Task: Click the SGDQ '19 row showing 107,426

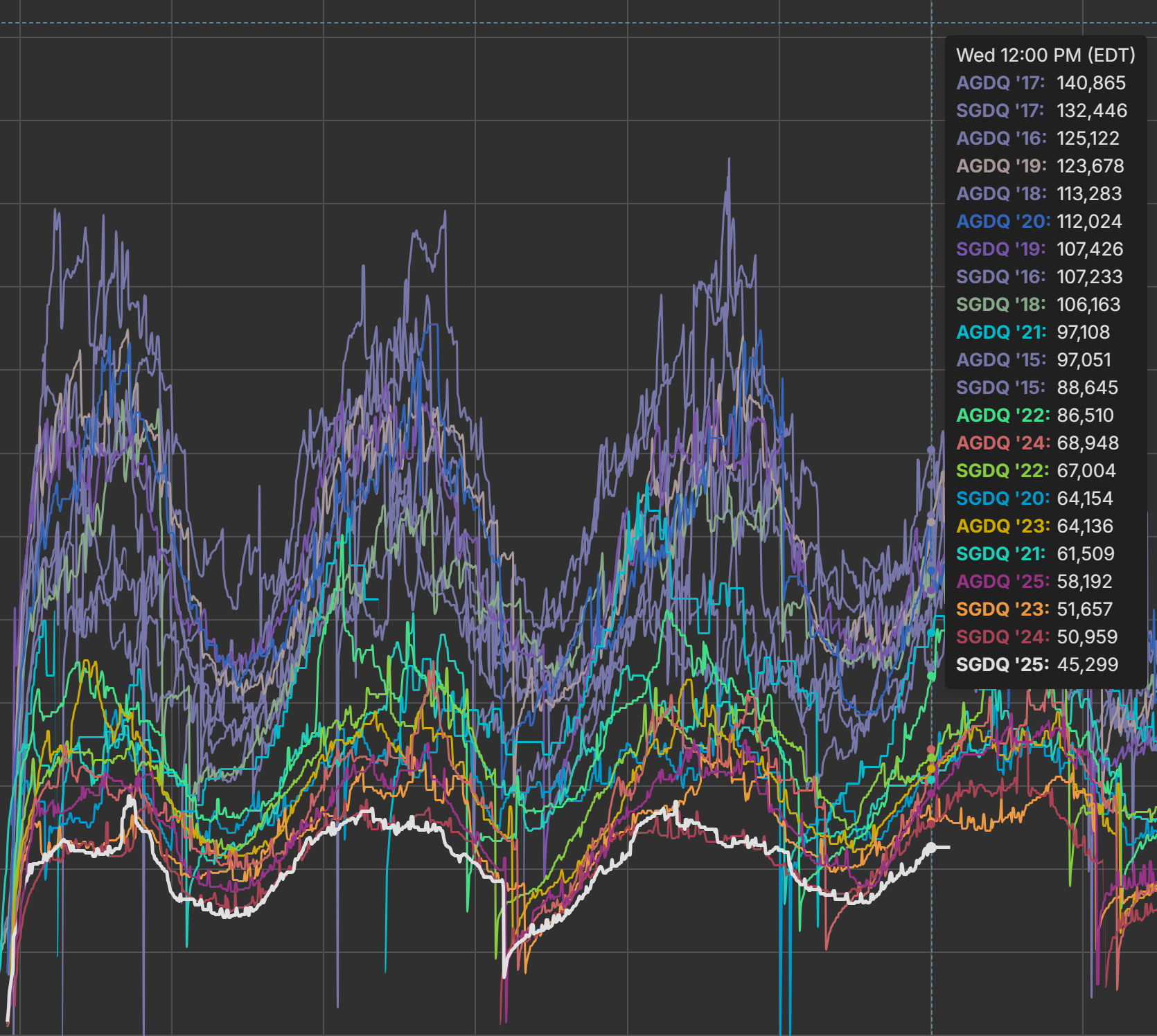Action: (1040, 249)
